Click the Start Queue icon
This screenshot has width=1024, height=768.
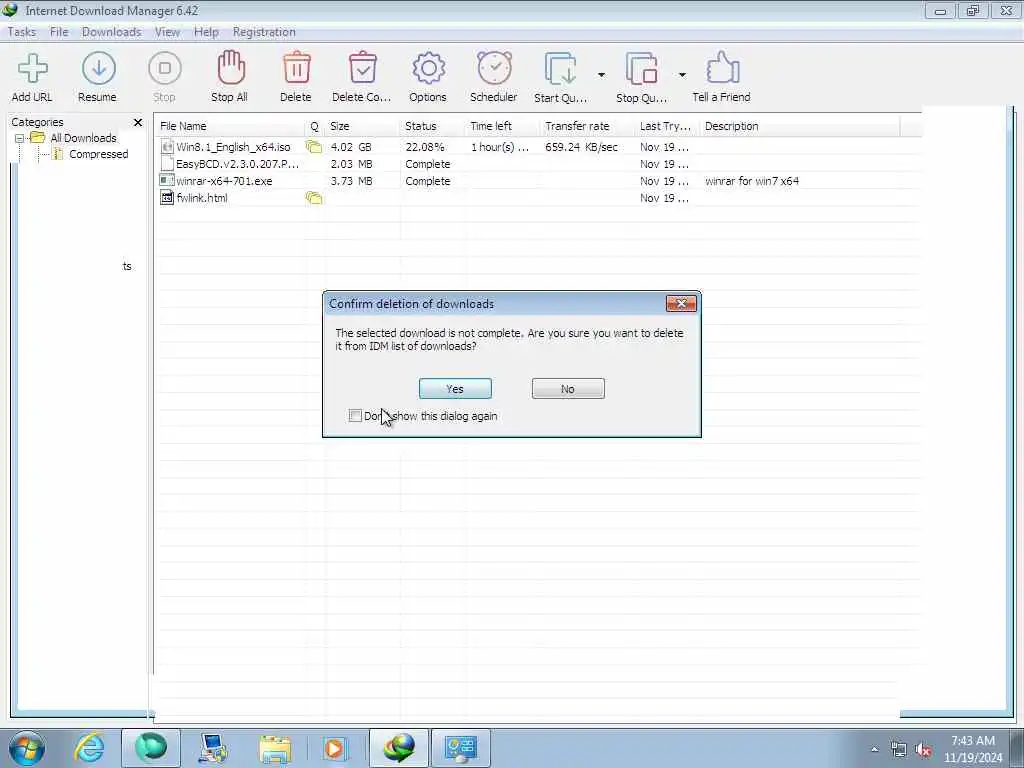click(x=561, y=69)
